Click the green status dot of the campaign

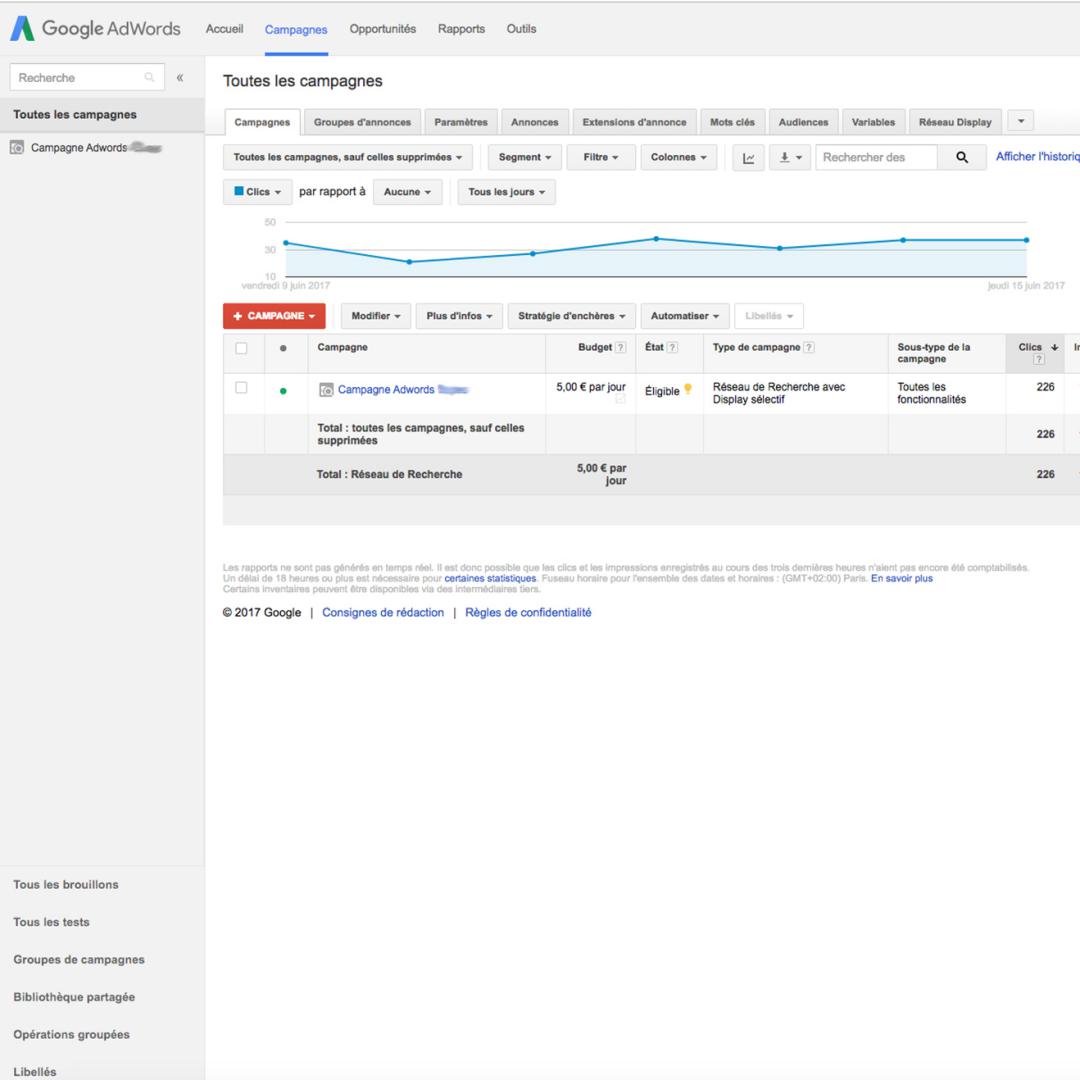pos(283,391)
